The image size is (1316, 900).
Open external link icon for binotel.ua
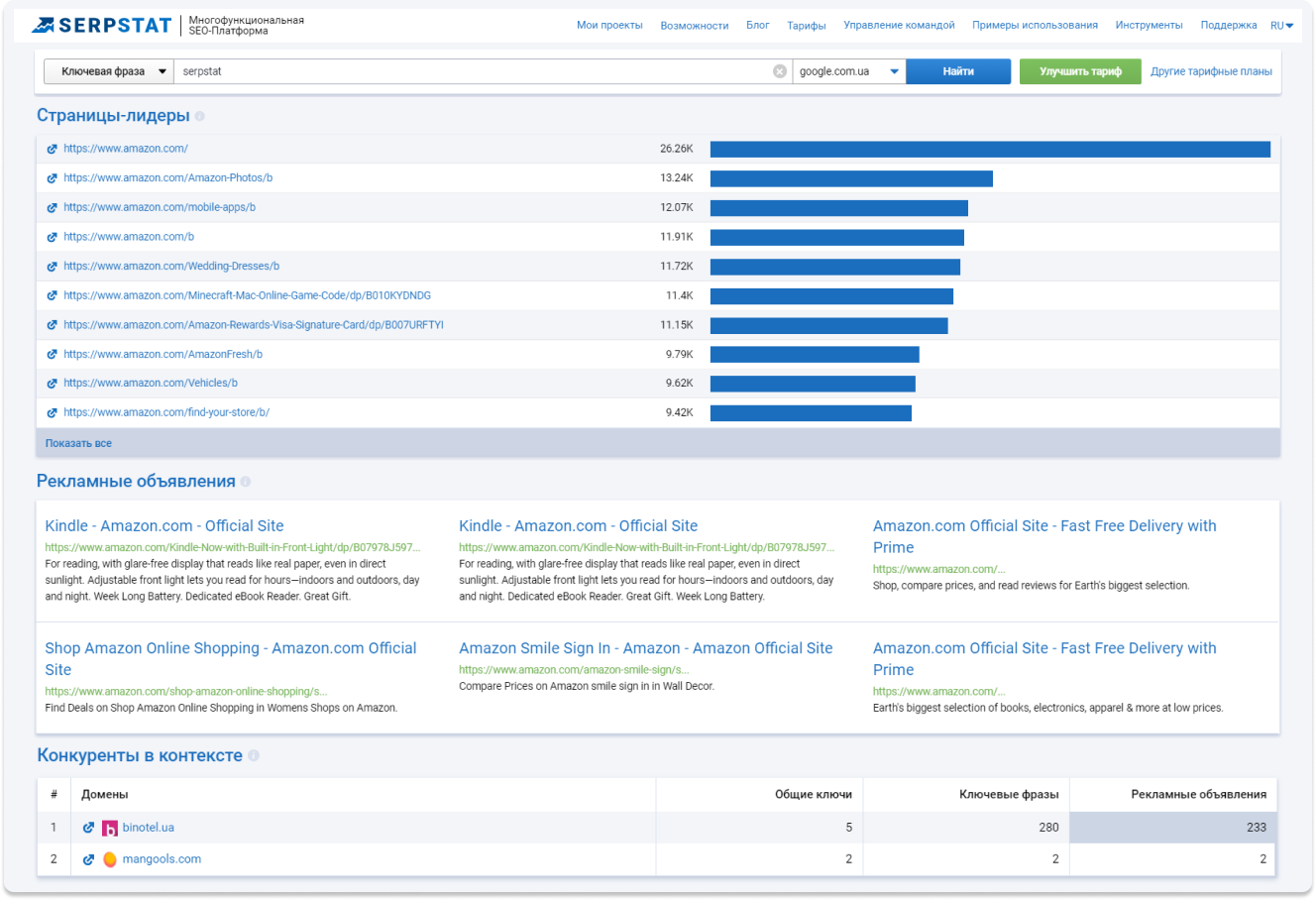coord(88,828)
